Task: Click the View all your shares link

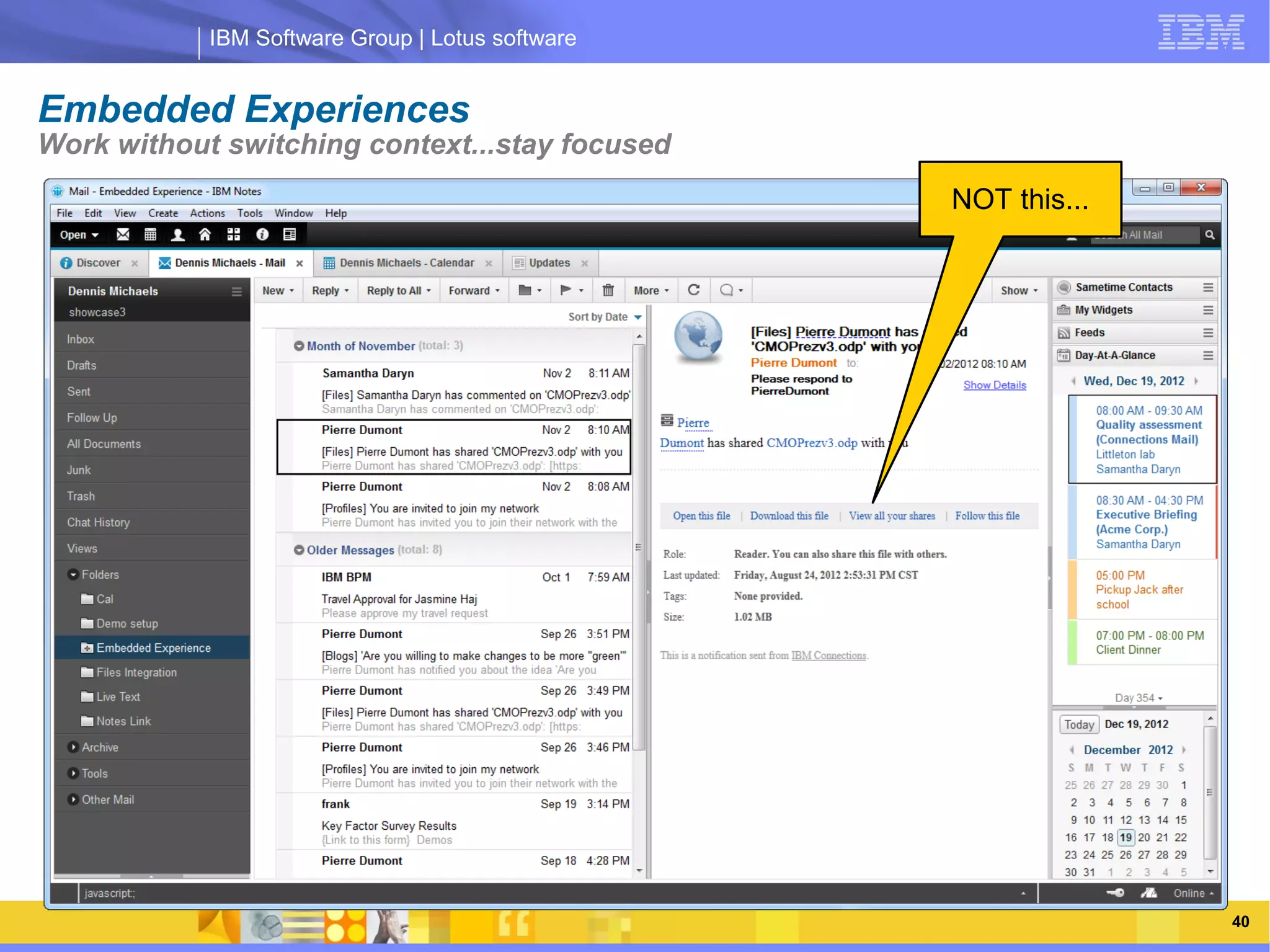Action: [892, 516]
